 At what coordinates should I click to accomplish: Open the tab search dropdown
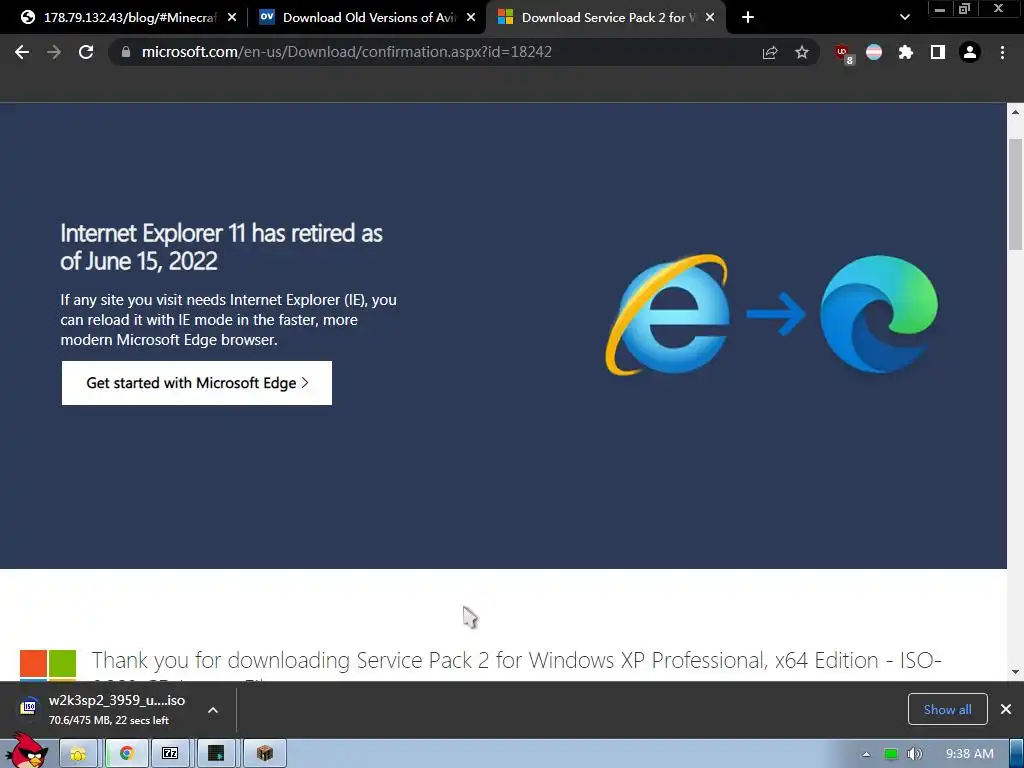click(x=904, y=18)
